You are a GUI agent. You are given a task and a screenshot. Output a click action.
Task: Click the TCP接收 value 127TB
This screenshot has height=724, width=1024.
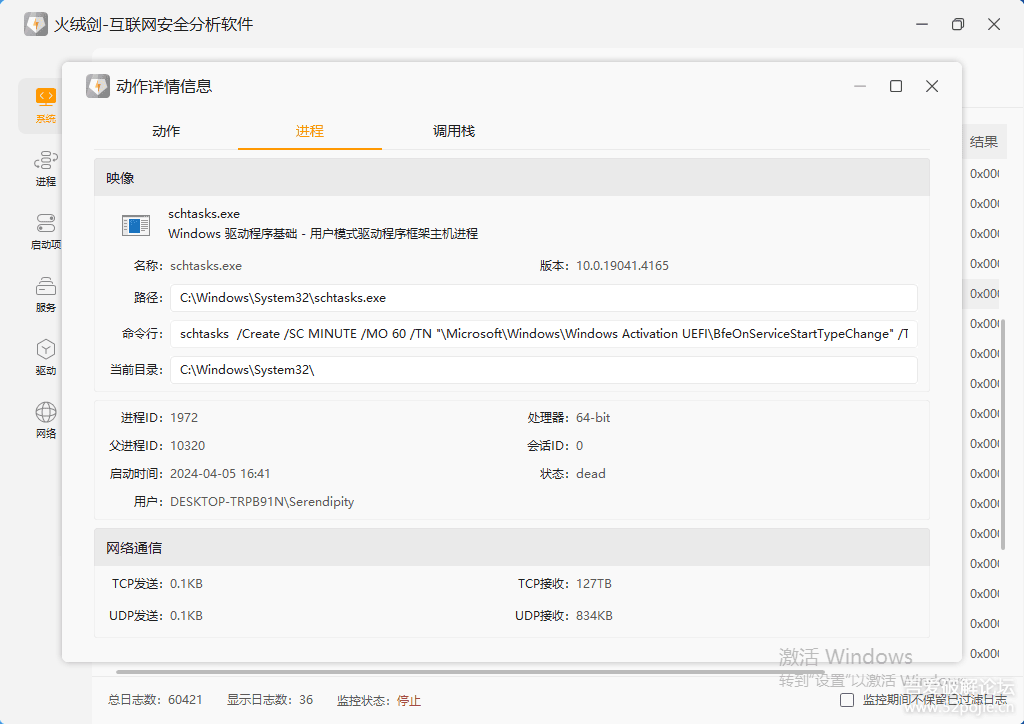(x=594, y=584)
